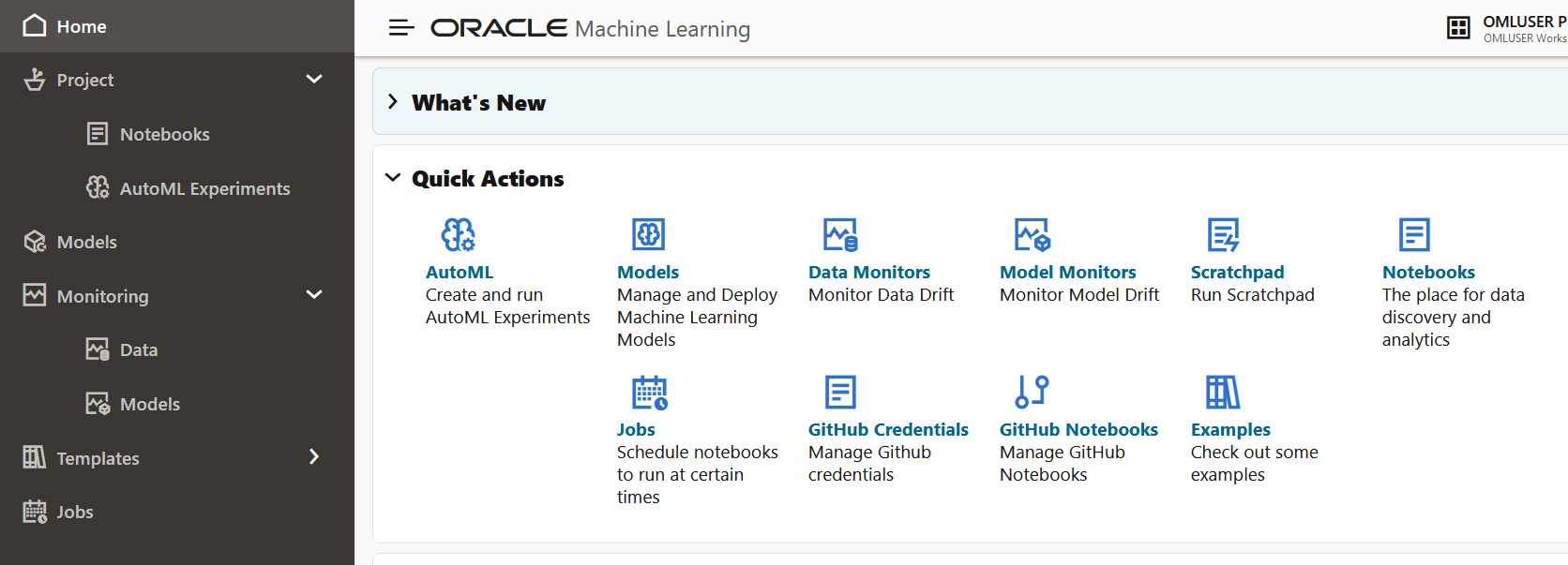This screenshot has height=565, width=1568.
Task: Go to Home in the sidebar
Action: (x=82, y=26)
